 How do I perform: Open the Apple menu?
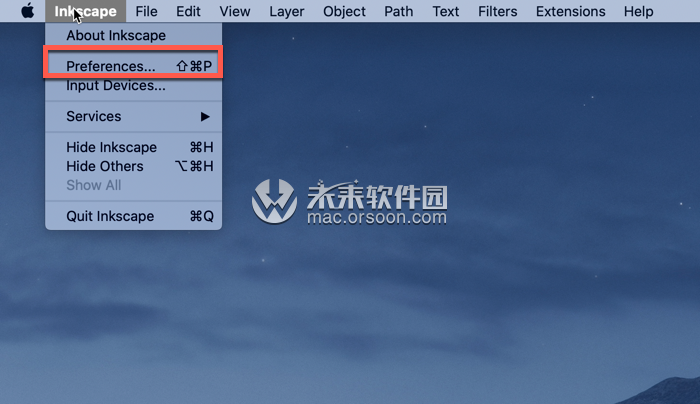tap(28, 11)
